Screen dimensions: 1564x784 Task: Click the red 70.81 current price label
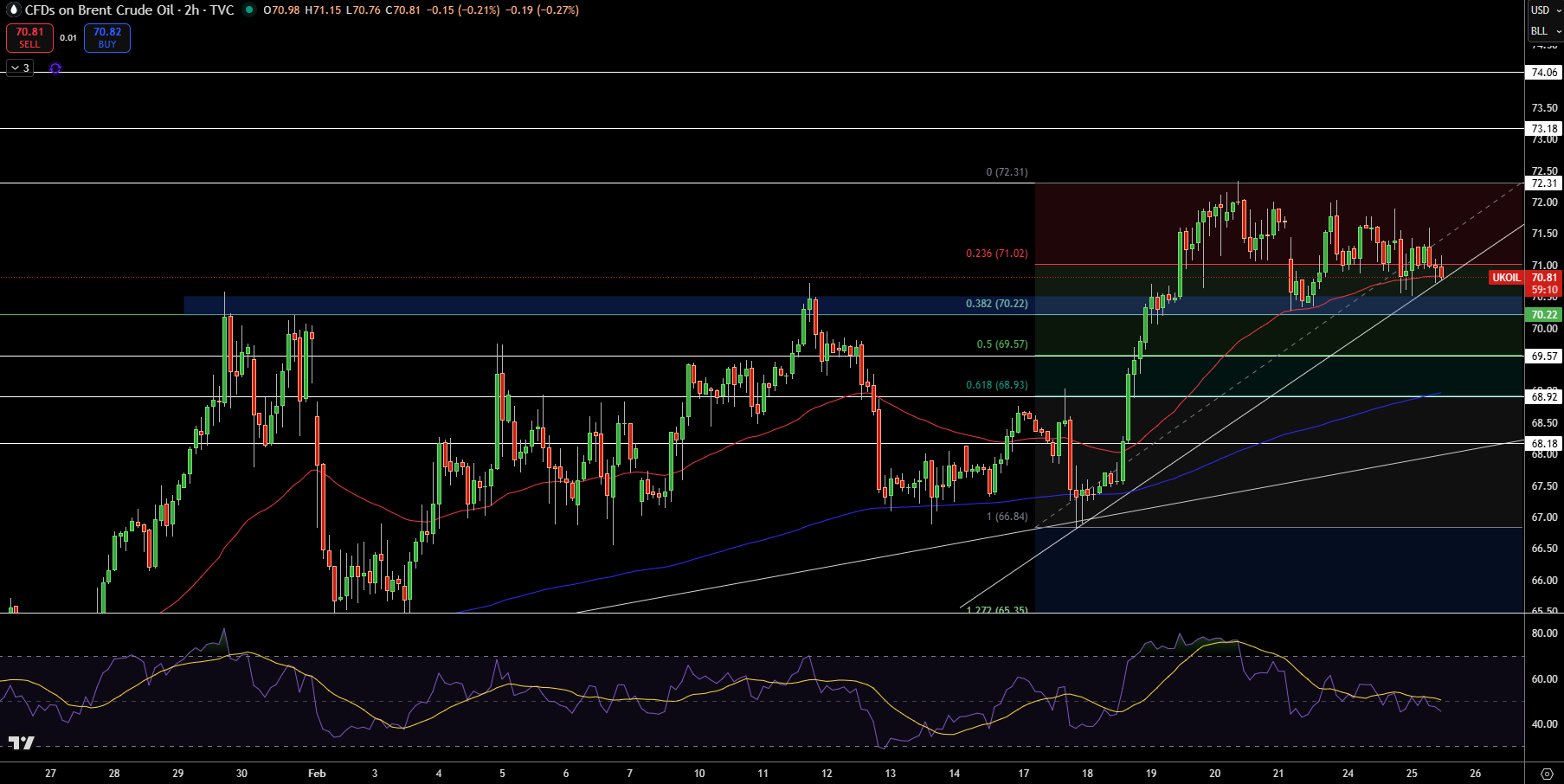pos(1544,278)
